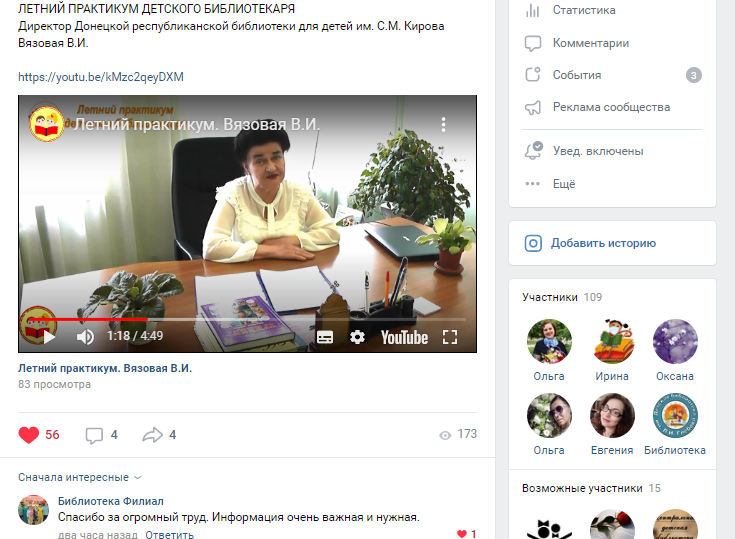Toggle video subtitles icon
This screenshot has width=735, height=539.
tap(325, 337)
